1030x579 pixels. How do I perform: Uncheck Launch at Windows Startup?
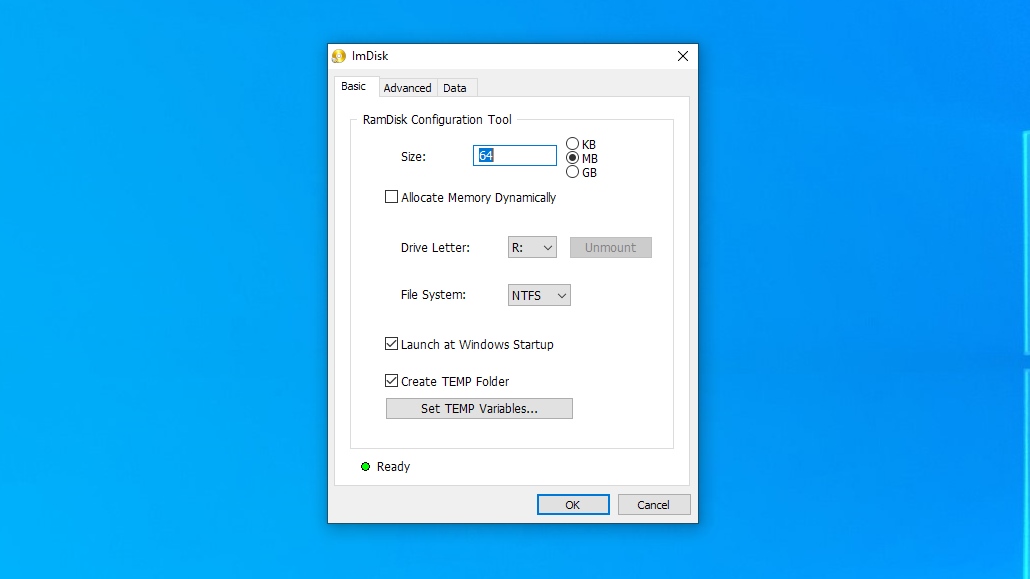pyautogui.click(x=392, y=344)
